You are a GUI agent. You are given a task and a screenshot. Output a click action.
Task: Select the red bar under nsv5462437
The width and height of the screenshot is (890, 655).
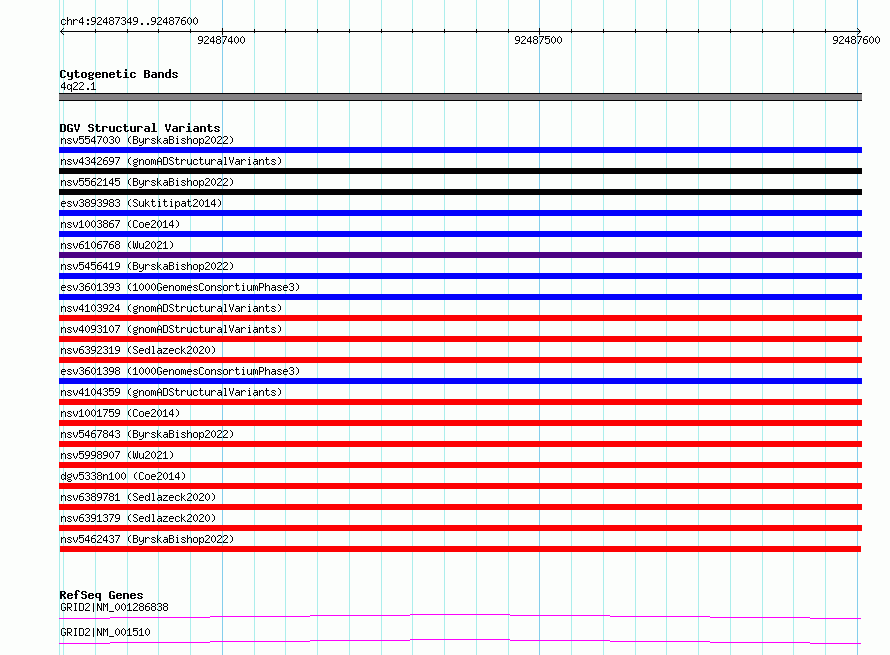tap(460, 549)
